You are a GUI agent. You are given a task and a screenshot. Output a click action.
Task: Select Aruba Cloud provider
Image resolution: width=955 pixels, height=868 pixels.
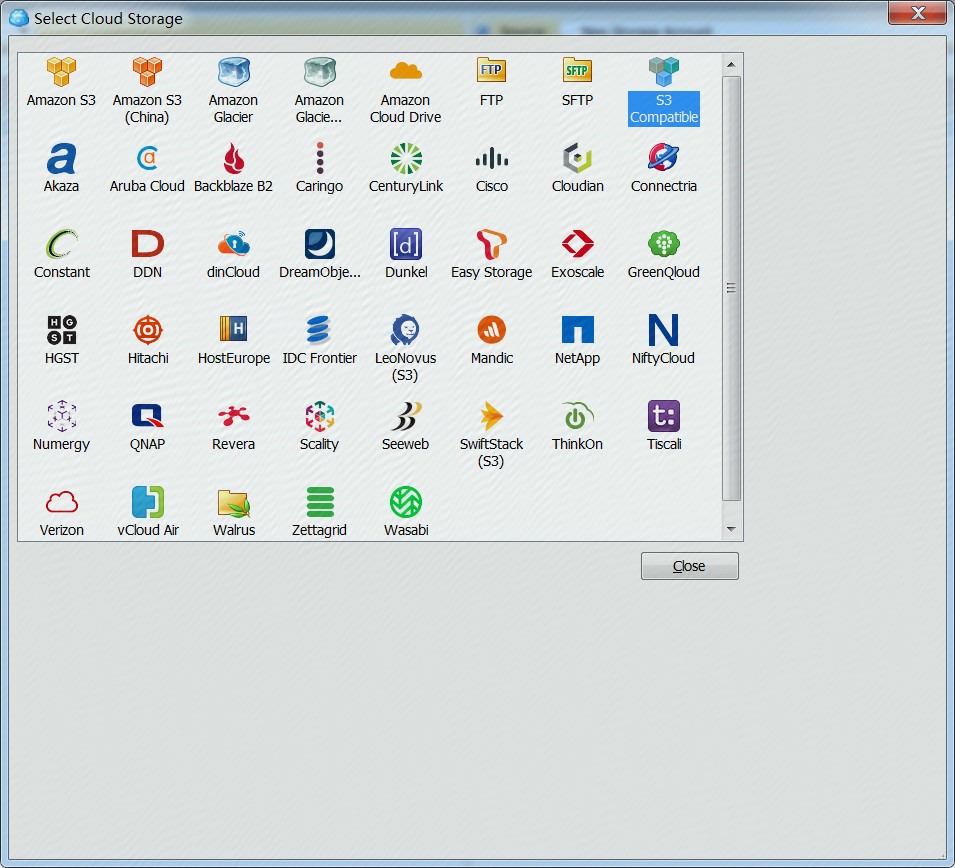point(147,158)
